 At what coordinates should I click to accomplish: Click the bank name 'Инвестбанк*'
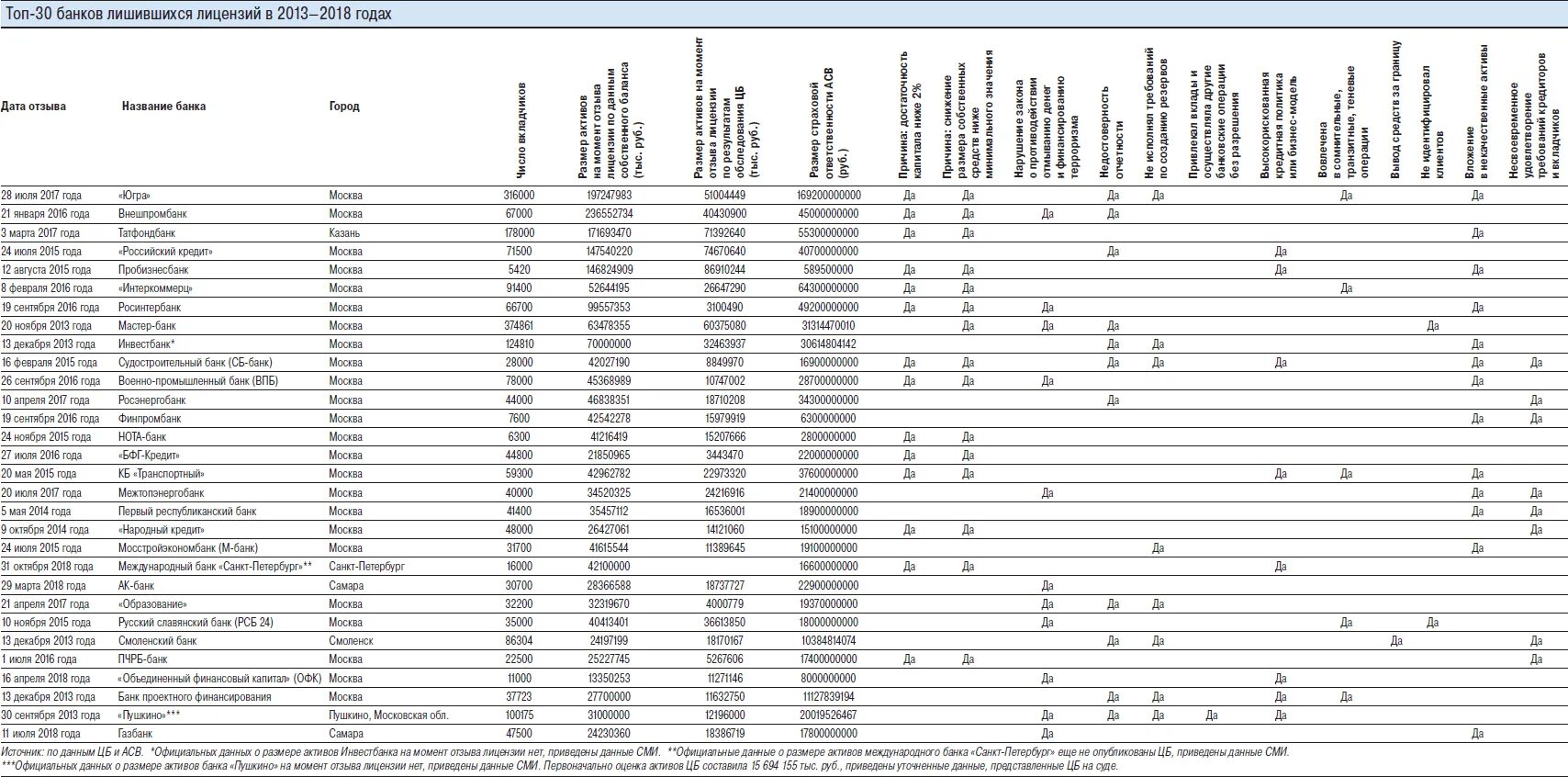tap(146, 344)
